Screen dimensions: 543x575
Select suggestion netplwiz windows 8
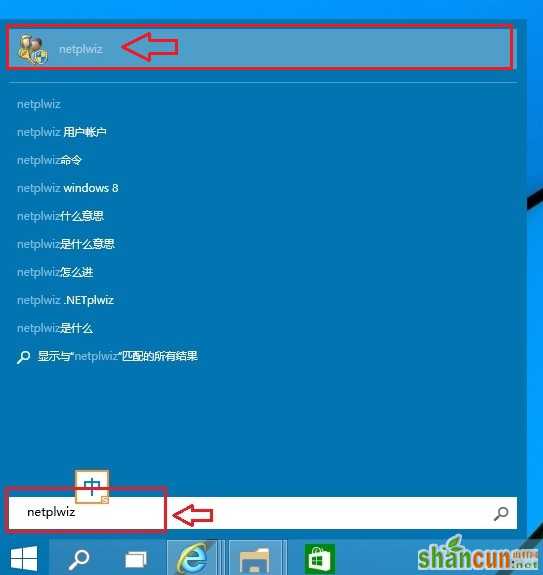[x=68, y=188]
